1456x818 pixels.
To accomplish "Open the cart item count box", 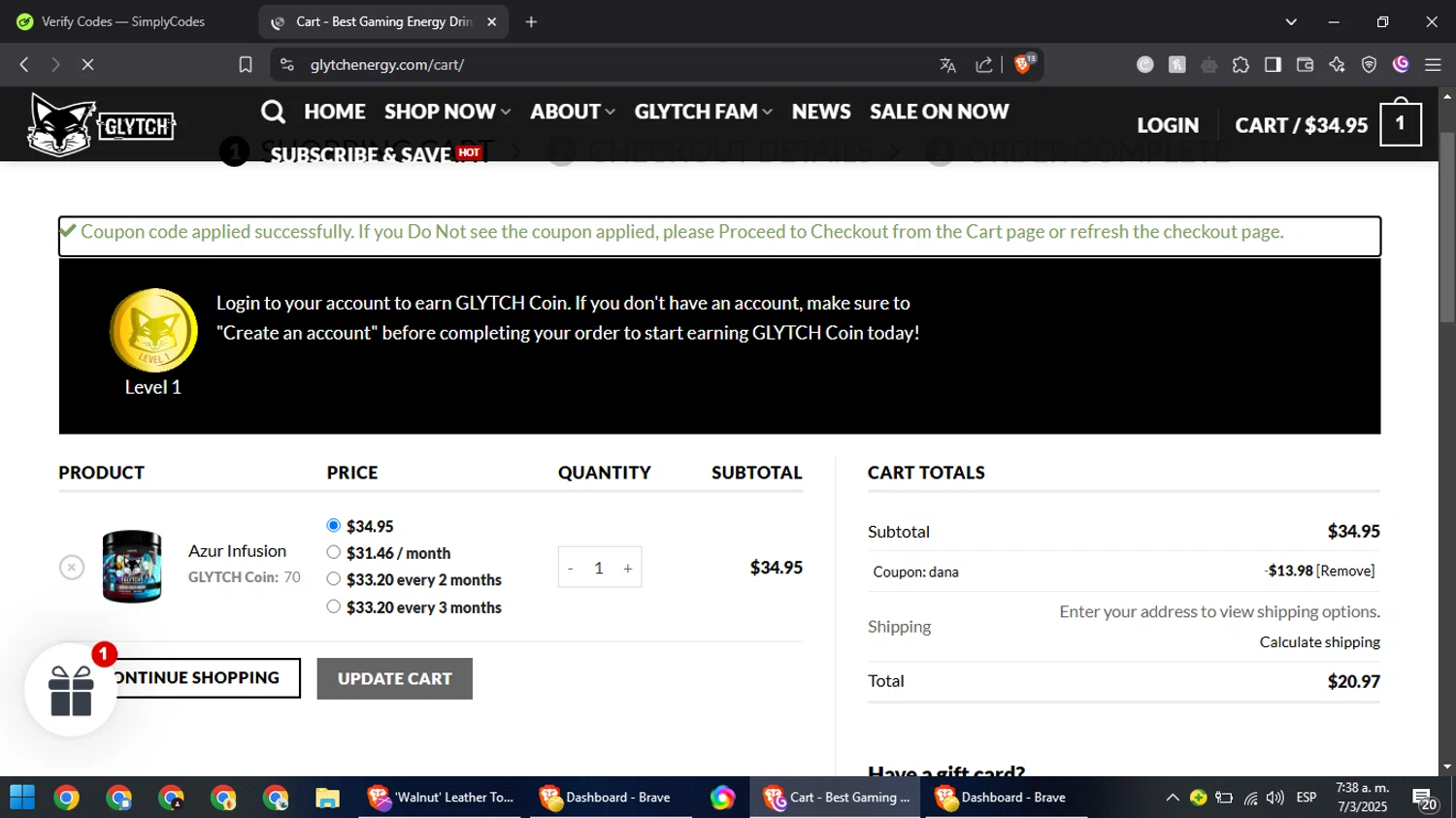I will coord(1400,124).
